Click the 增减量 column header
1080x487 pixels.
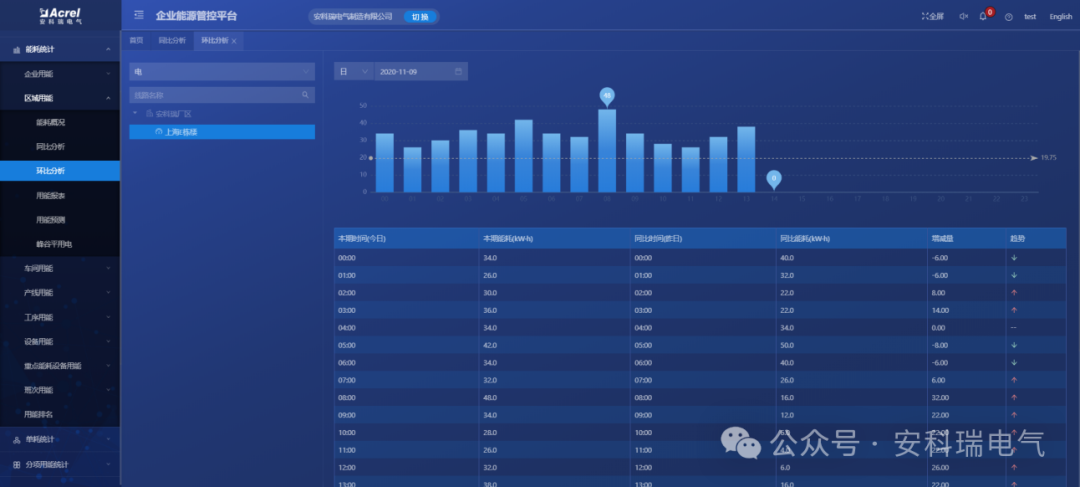point(942,238)
